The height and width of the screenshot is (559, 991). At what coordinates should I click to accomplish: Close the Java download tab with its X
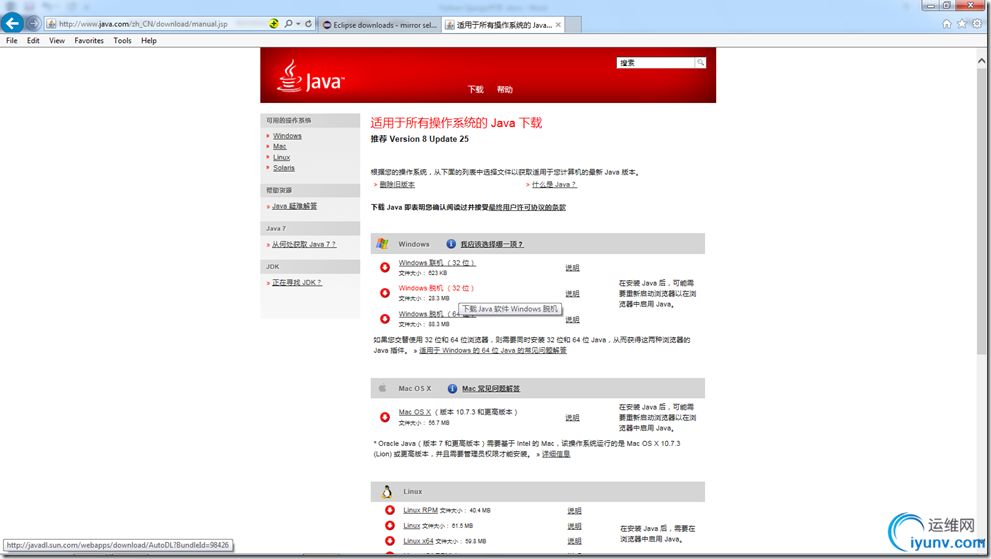(558, 25)
